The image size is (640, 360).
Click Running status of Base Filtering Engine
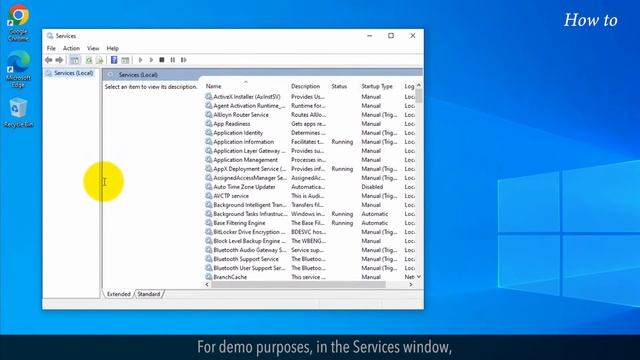(342, 223)
